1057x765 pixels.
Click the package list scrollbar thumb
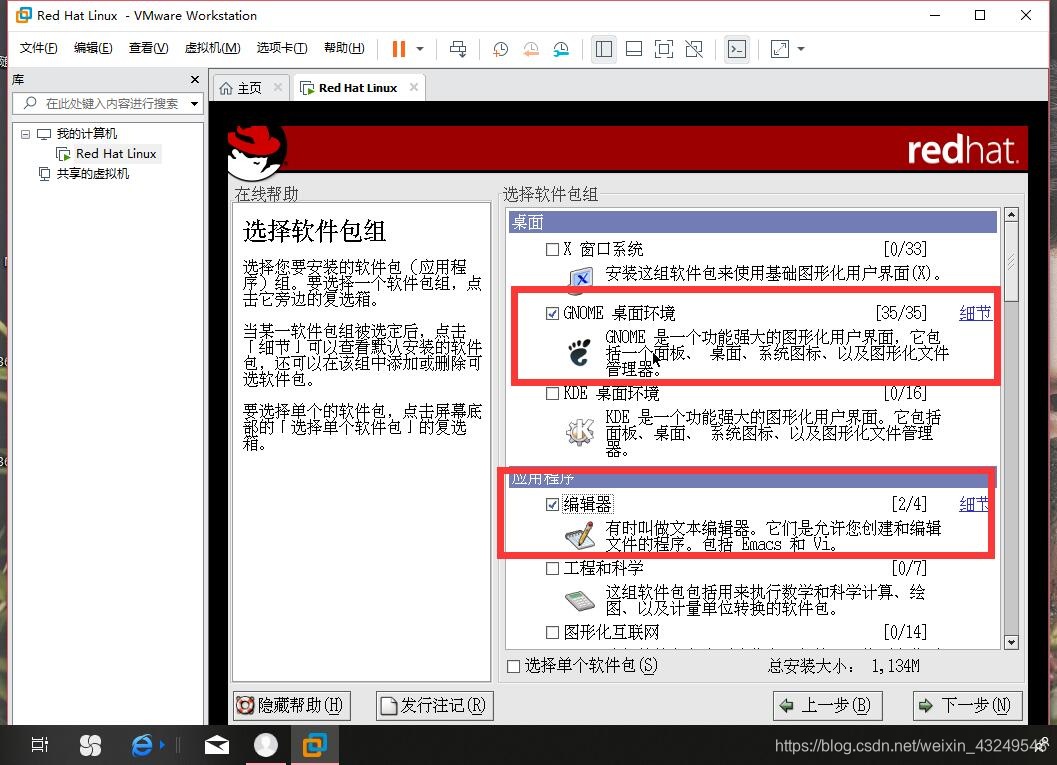pyautogui.click(x=1010, y=262)
